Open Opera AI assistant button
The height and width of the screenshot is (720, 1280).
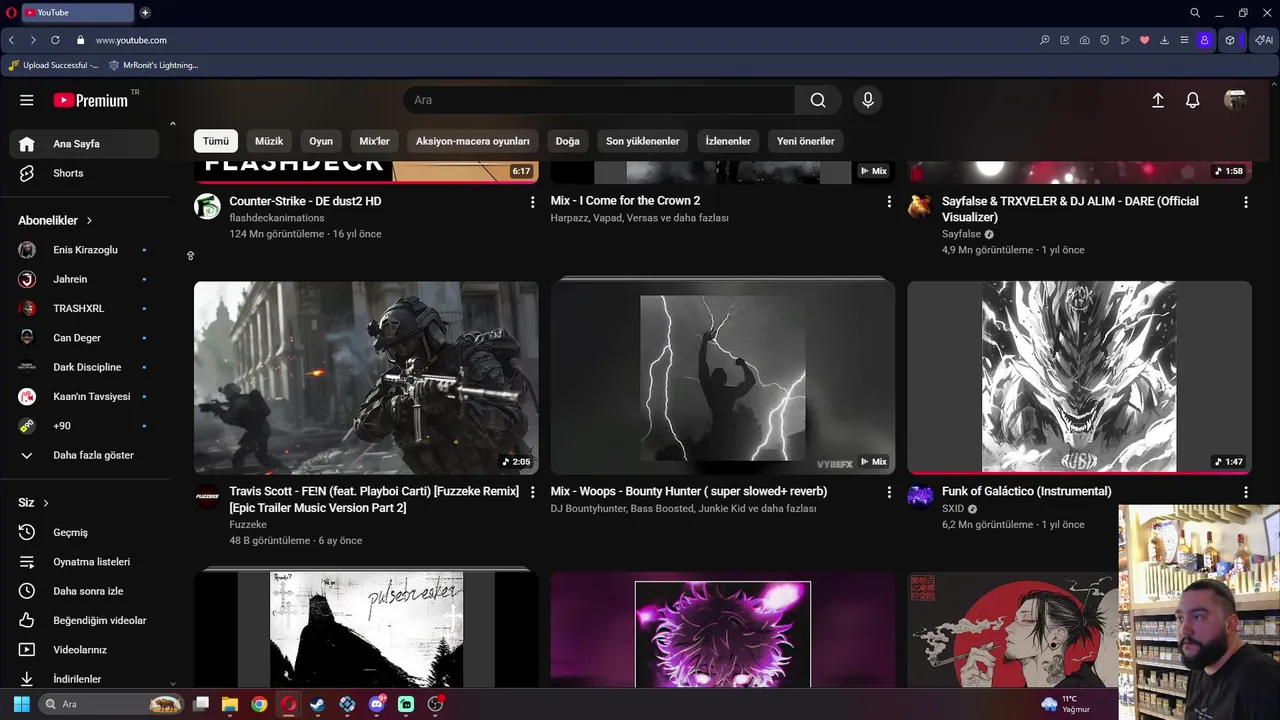[x=1264, y=40]
